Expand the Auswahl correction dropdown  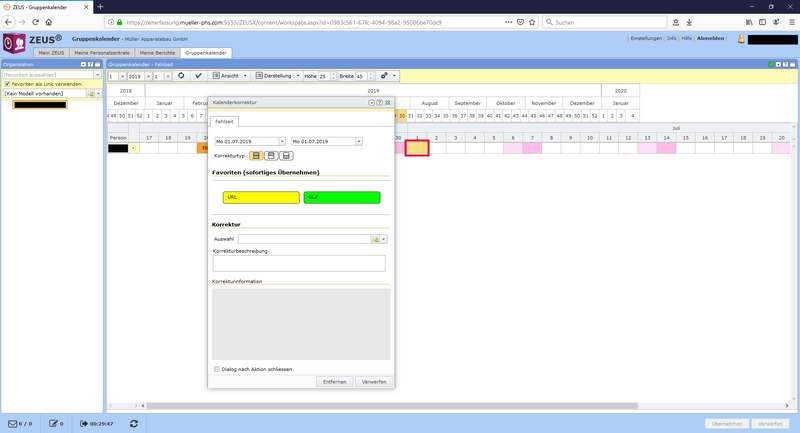pyautogui.click(x=384, y=240)
